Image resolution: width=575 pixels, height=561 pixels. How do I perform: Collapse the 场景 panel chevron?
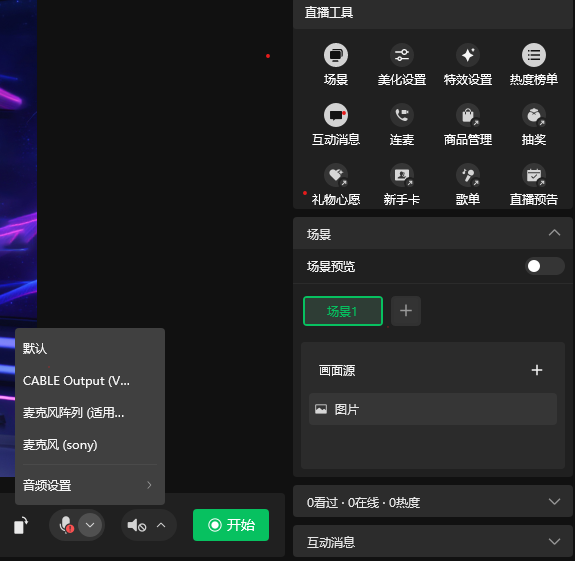[x=554, y=232]
